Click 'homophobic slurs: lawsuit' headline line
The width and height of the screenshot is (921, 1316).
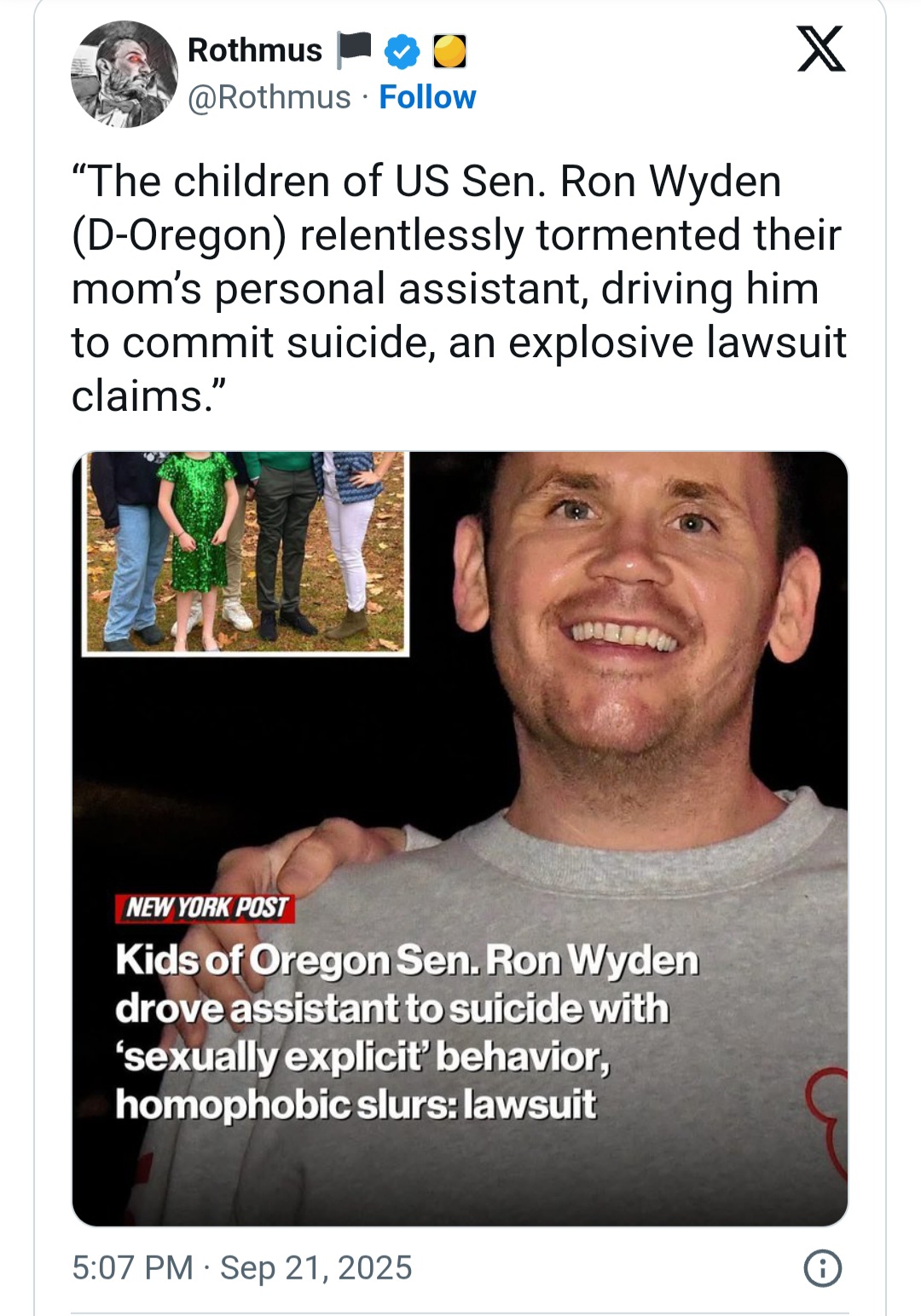click(356, 1105)
